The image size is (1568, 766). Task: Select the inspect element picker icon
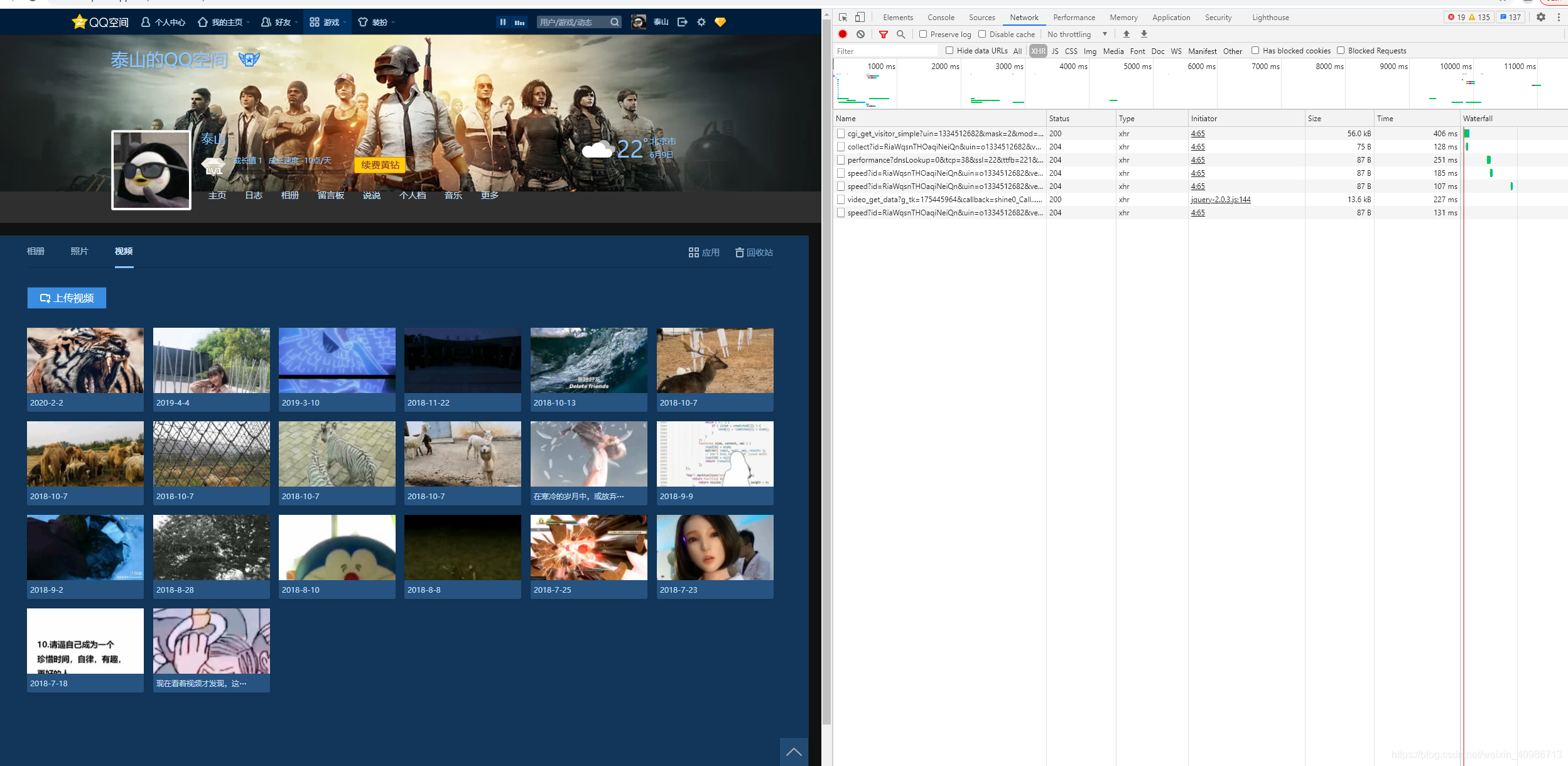coord(843,18)
